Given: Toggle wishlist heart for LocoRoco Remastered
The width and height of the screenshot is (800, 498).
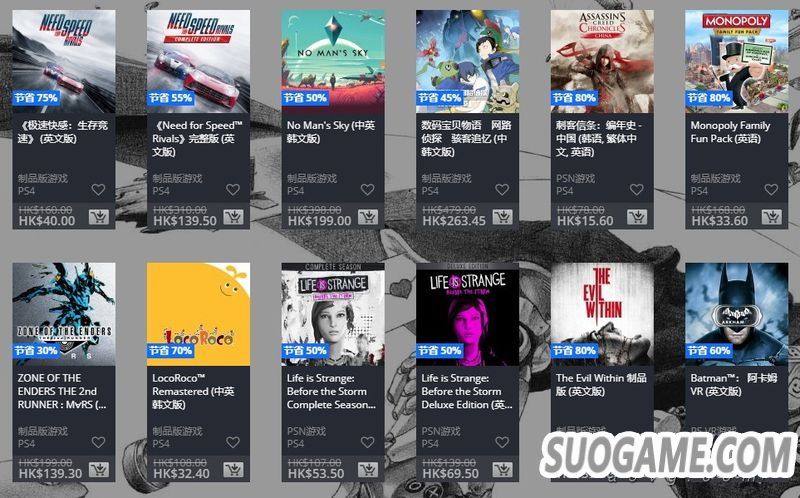Looking at the screenshot, I should pyautogui.click(x=233, y=442).
